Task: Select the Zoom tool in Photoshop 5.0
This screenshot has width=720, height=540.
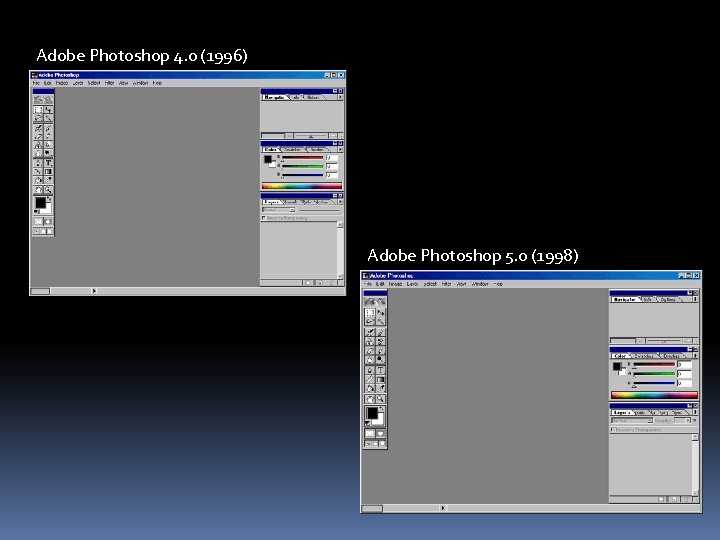Action: pyautogui.click(x=381, y=399)
